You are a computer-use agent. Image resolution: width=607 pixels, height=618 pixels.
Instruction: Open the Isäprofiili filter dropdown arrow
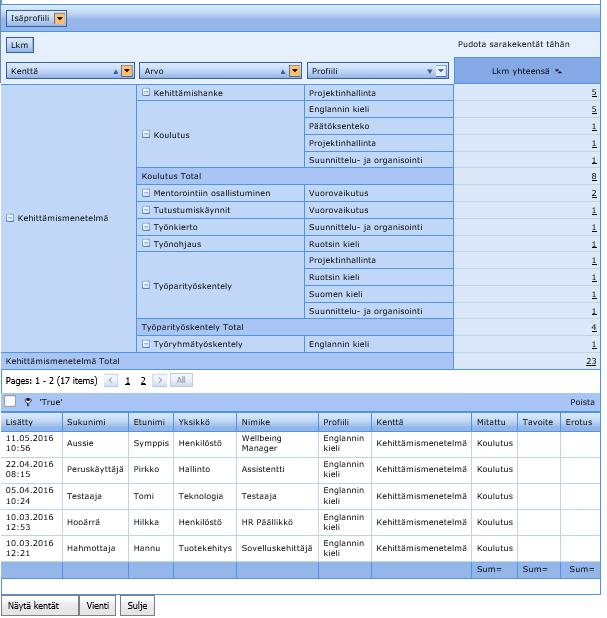60,19
